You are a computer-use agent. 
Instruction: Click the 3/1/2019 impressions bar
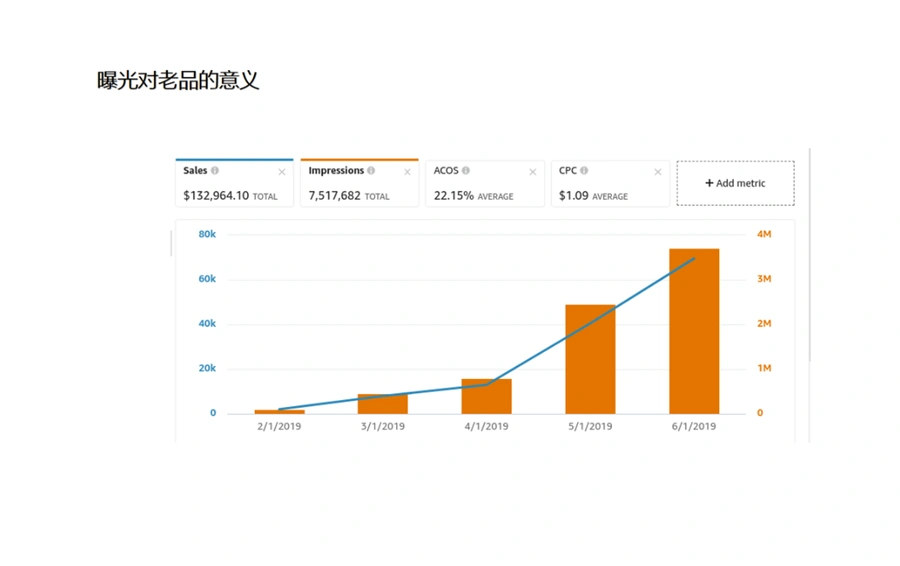pyautogui.click(x=383, y=404)
